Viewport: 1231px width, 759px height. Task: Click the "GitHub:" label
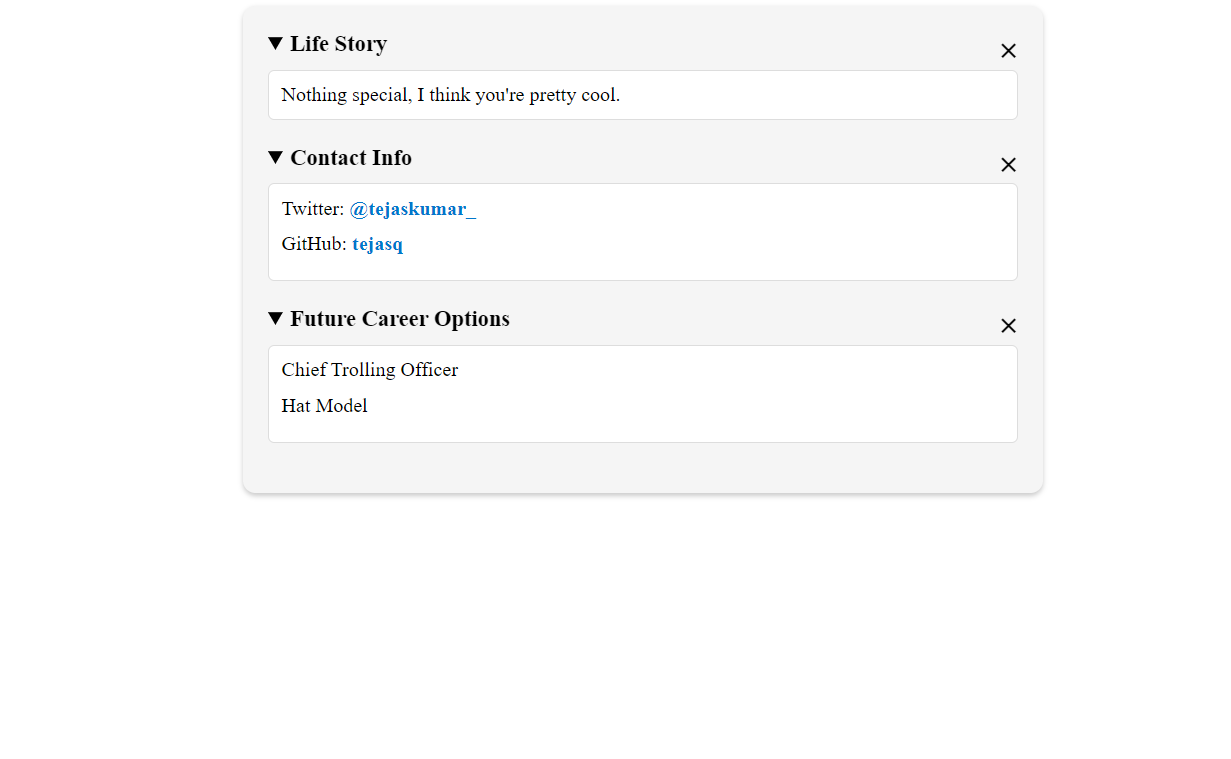tap(314, 244)
